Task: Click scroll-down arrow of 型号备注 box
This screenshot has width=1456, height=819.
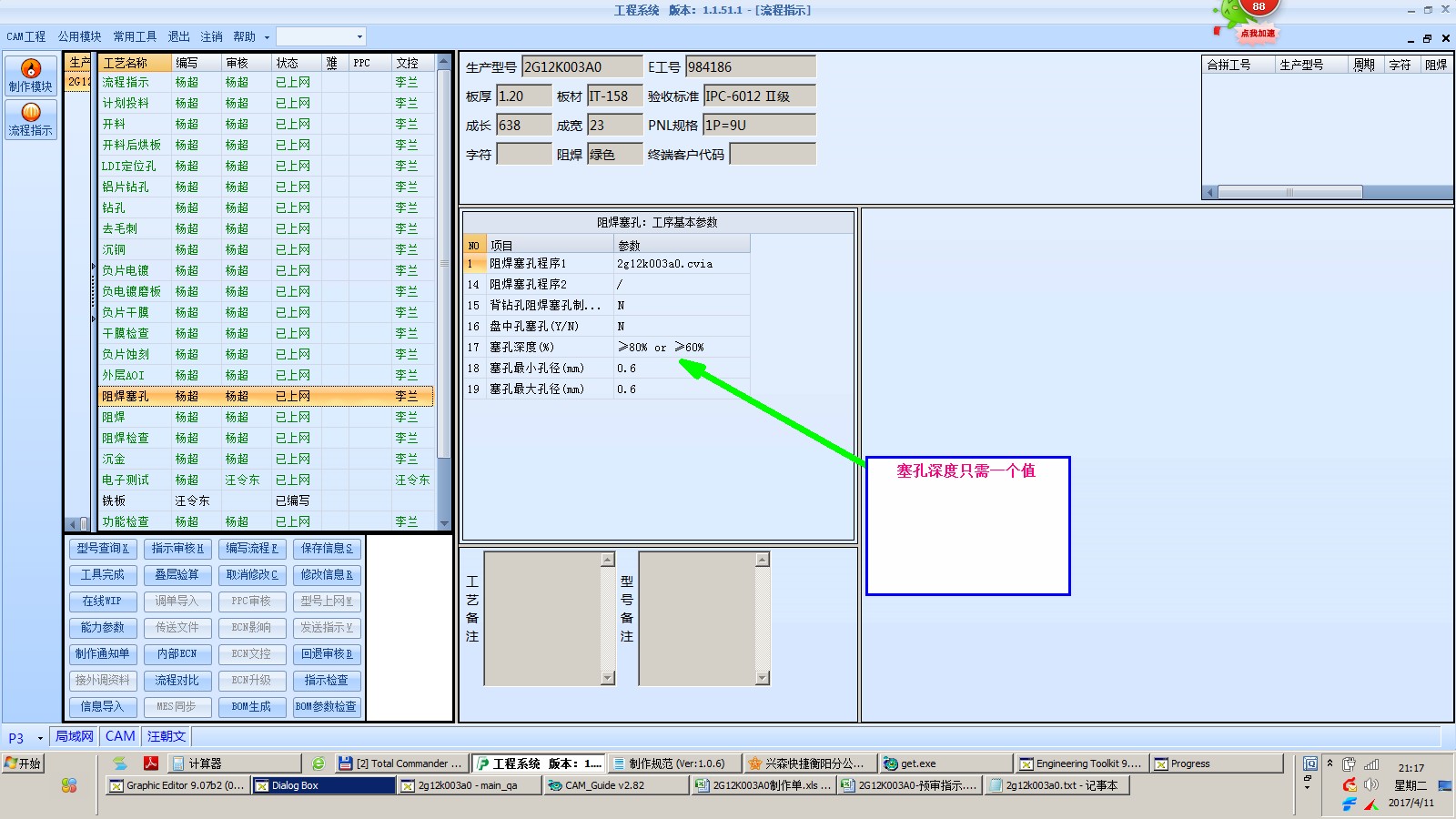Action: pyautogui.click(x=763, y=678)
